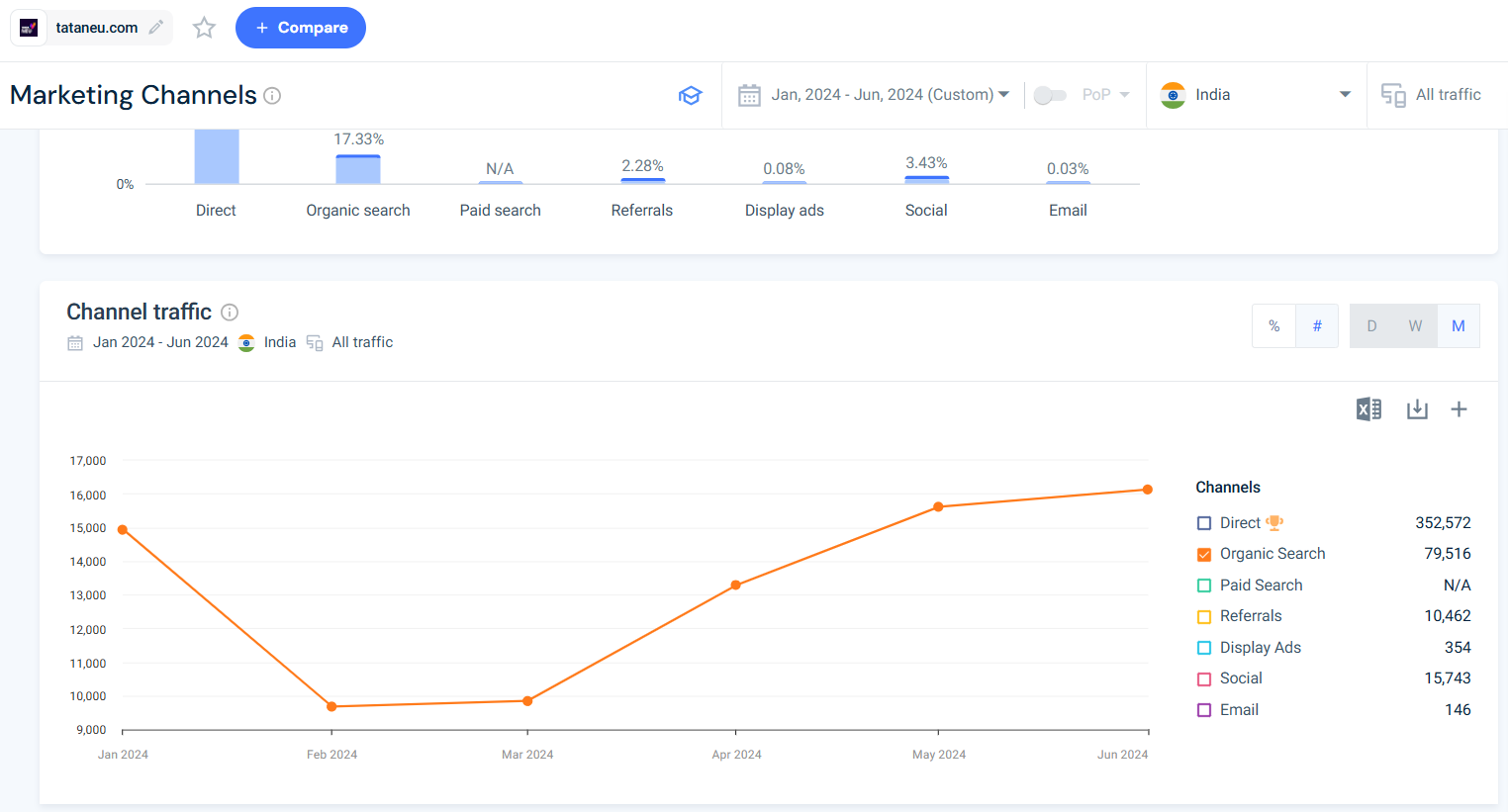Click the Organic search 17.33% bar
Image resolution: width=1508 pixels, height=812 pixels.
(358, 169)
